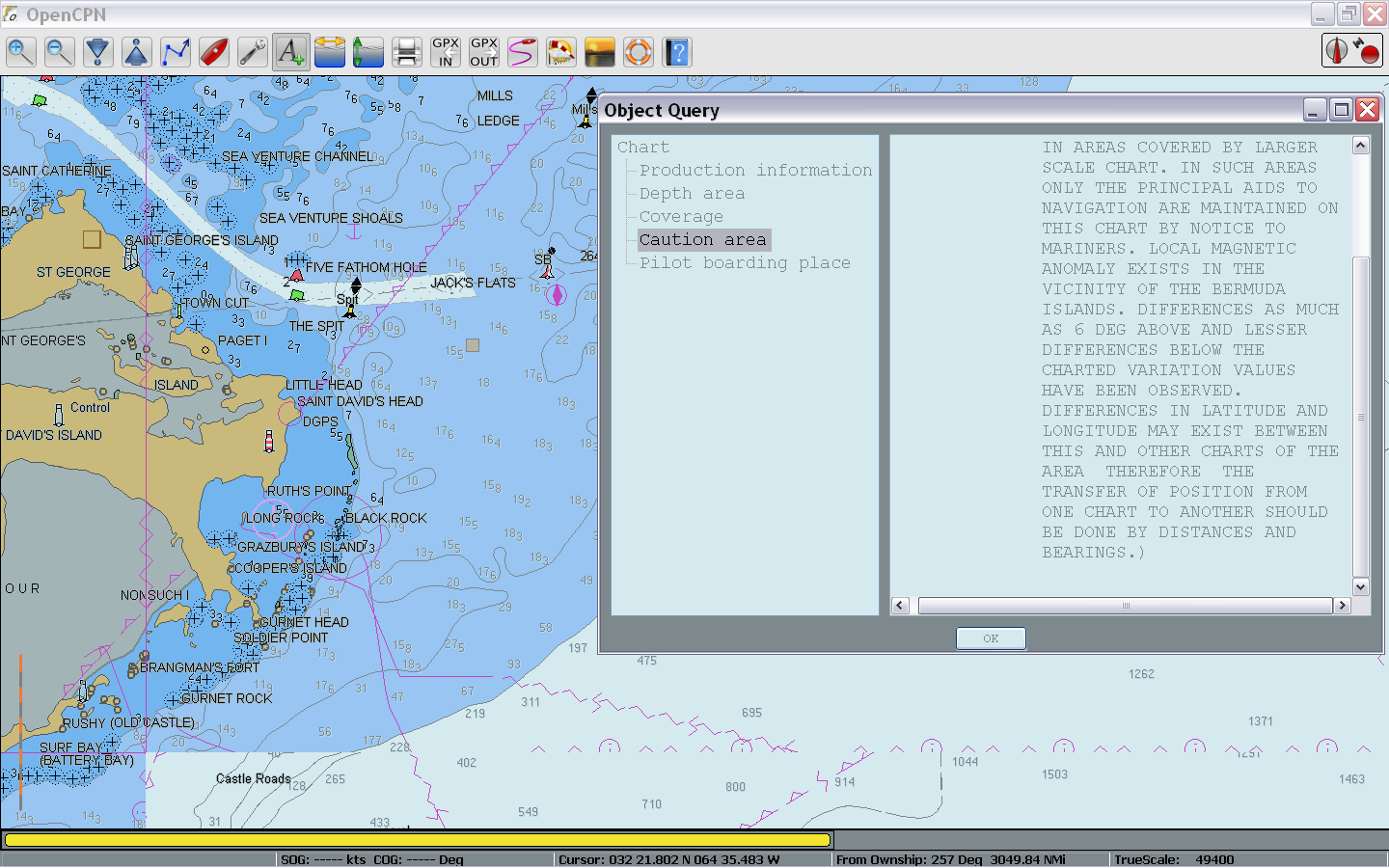1389x868 pixels.
Task: Toggle chart text display with the A icon
Action: 291,52
